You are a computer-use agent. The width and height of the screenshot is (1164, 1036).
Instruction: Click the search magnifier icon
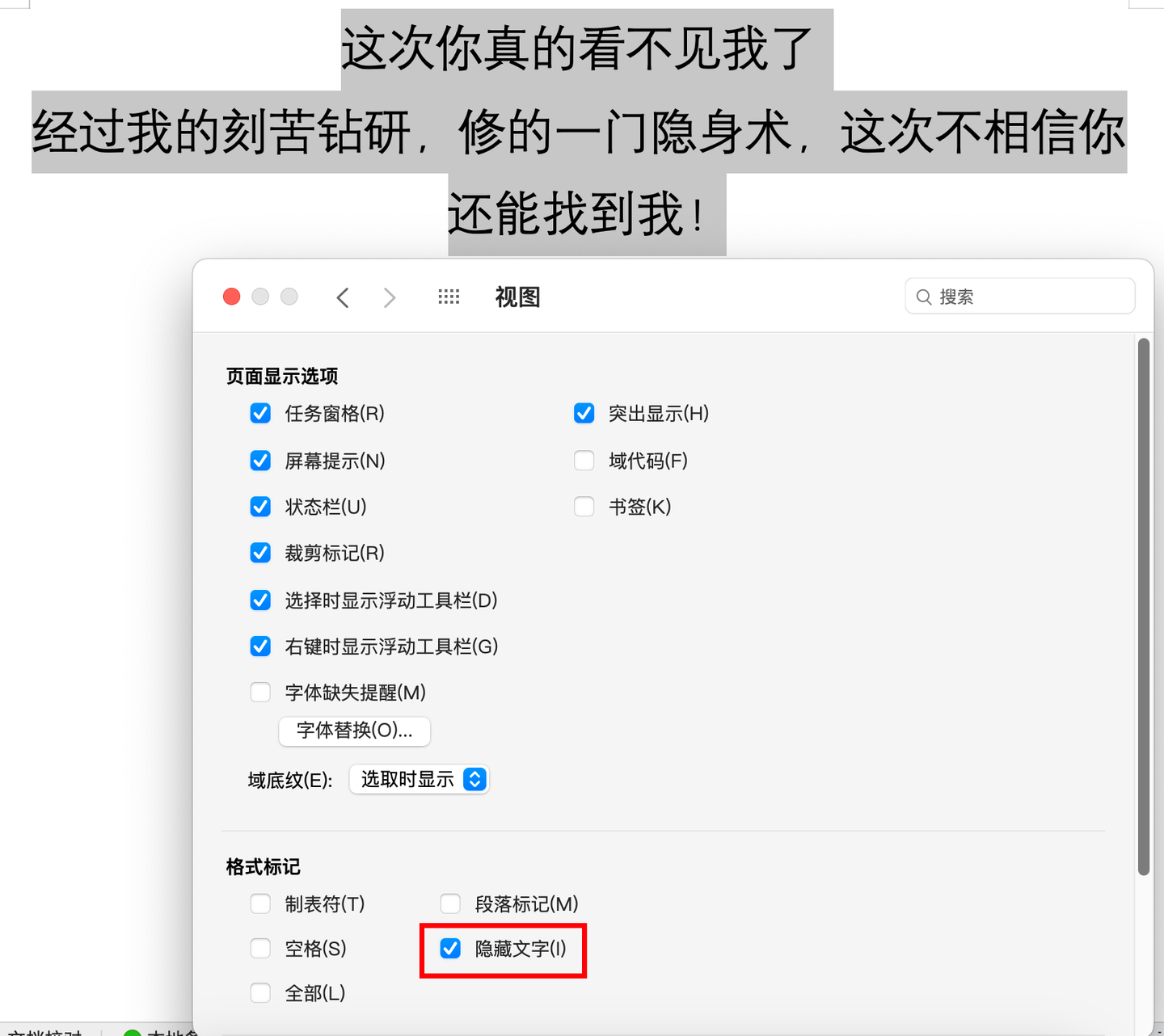[924, 297]
